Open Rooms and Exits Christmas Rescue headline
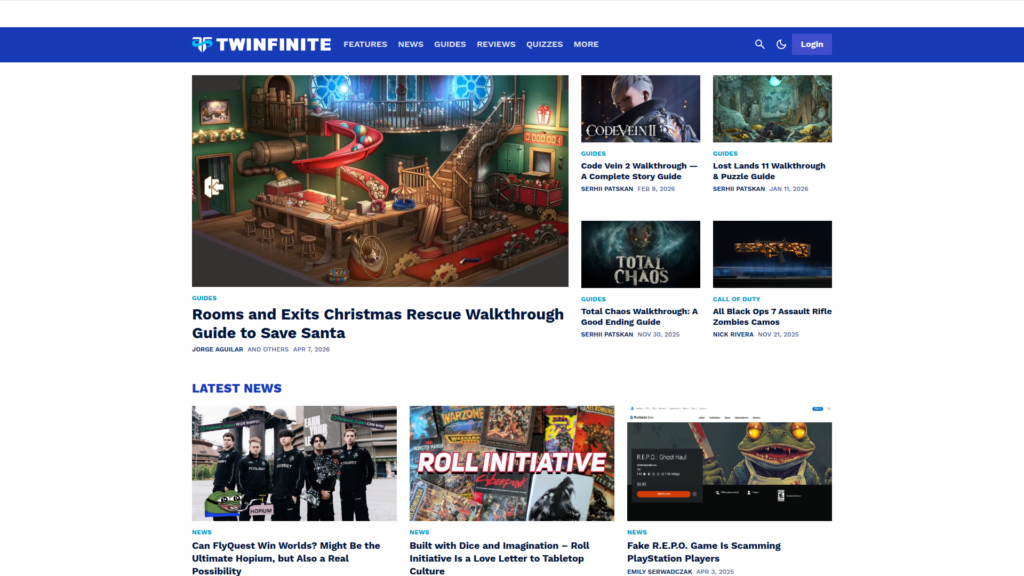1024x576 pixels. [x=377, y=323]
